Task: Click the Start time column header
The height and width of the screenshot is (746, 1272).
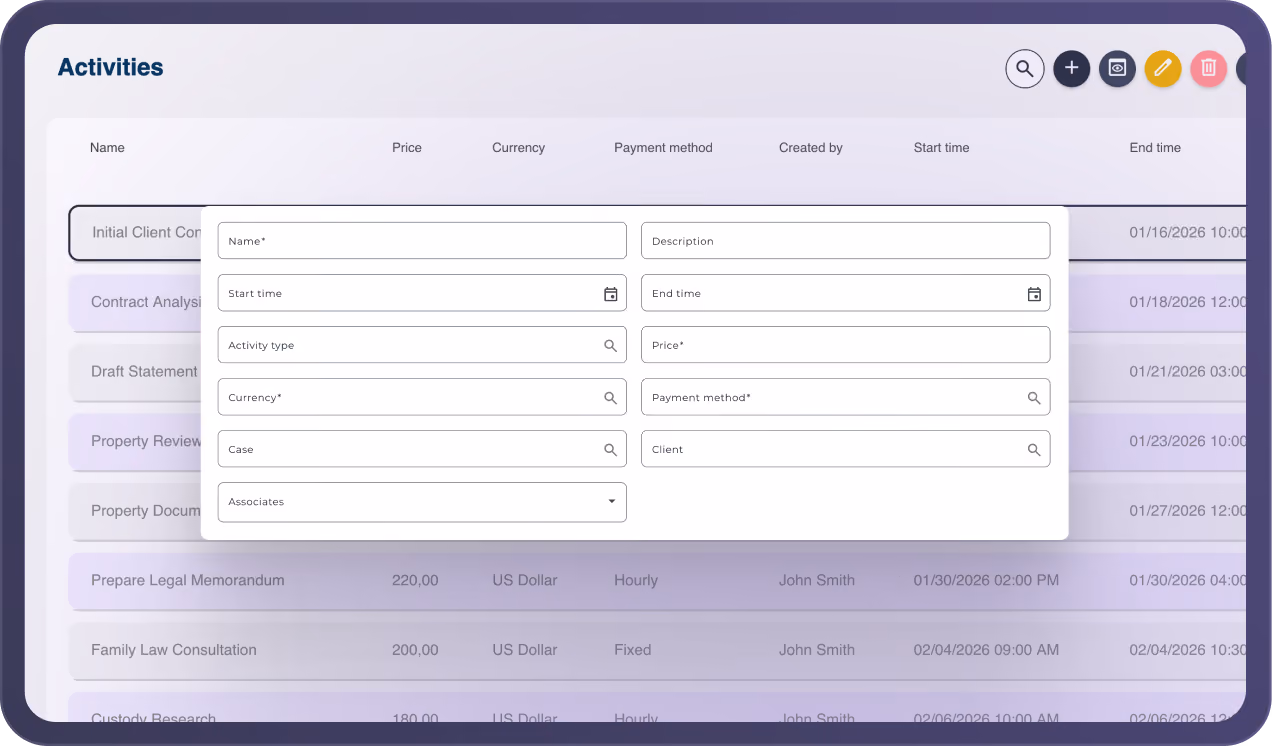Action: click(941, 148)
